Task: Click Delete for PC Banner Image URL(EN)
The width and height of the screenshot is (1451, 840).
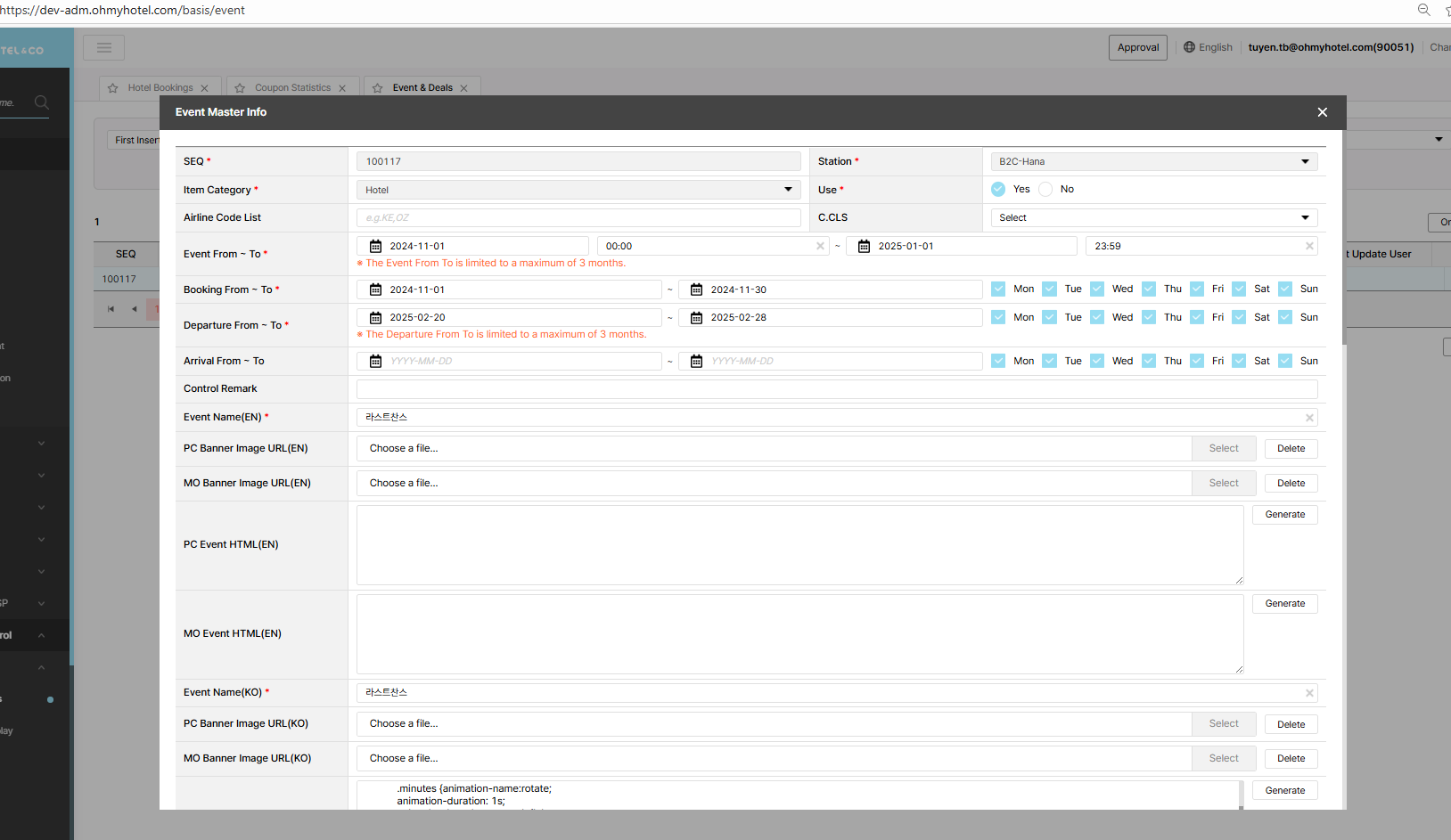Action: (x=1290, y=449)
